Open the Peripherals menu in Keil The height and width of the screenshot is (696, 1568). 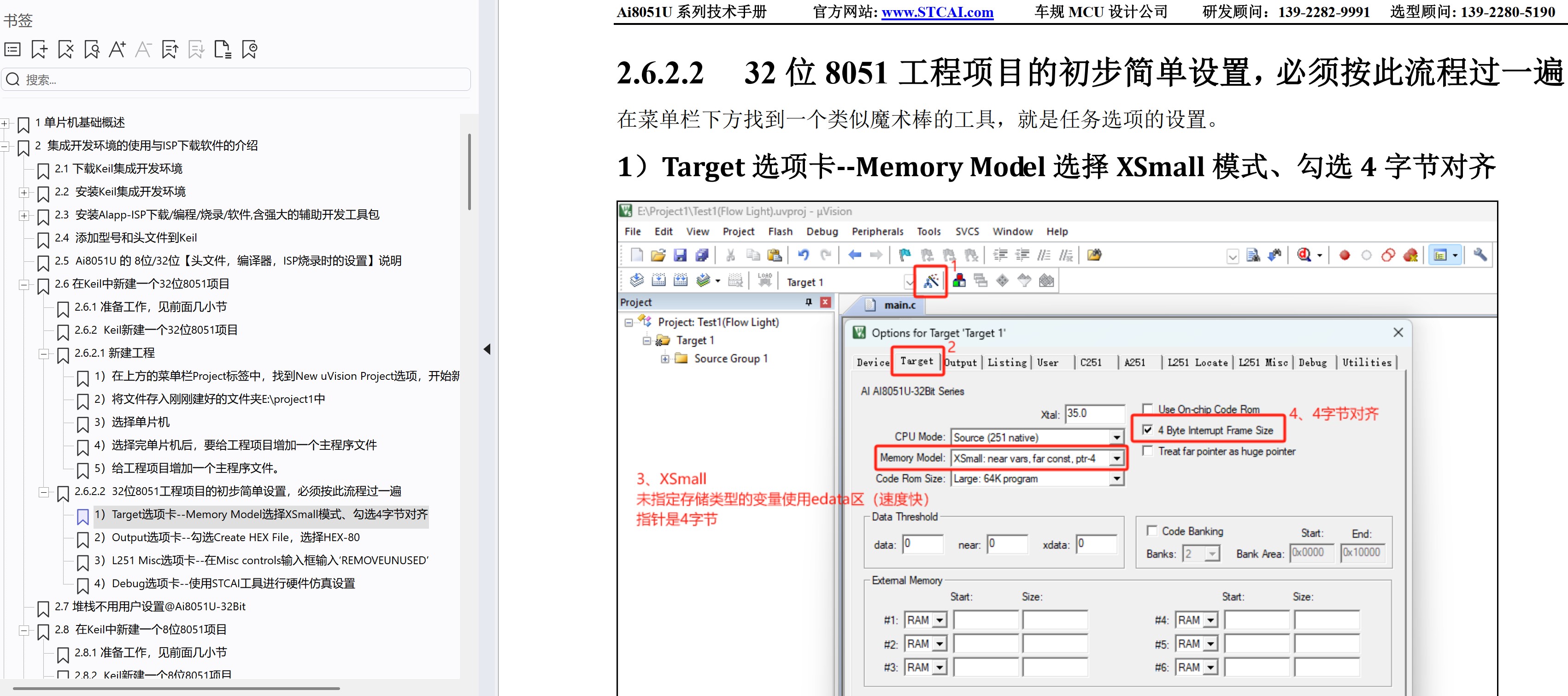point(877,231)
